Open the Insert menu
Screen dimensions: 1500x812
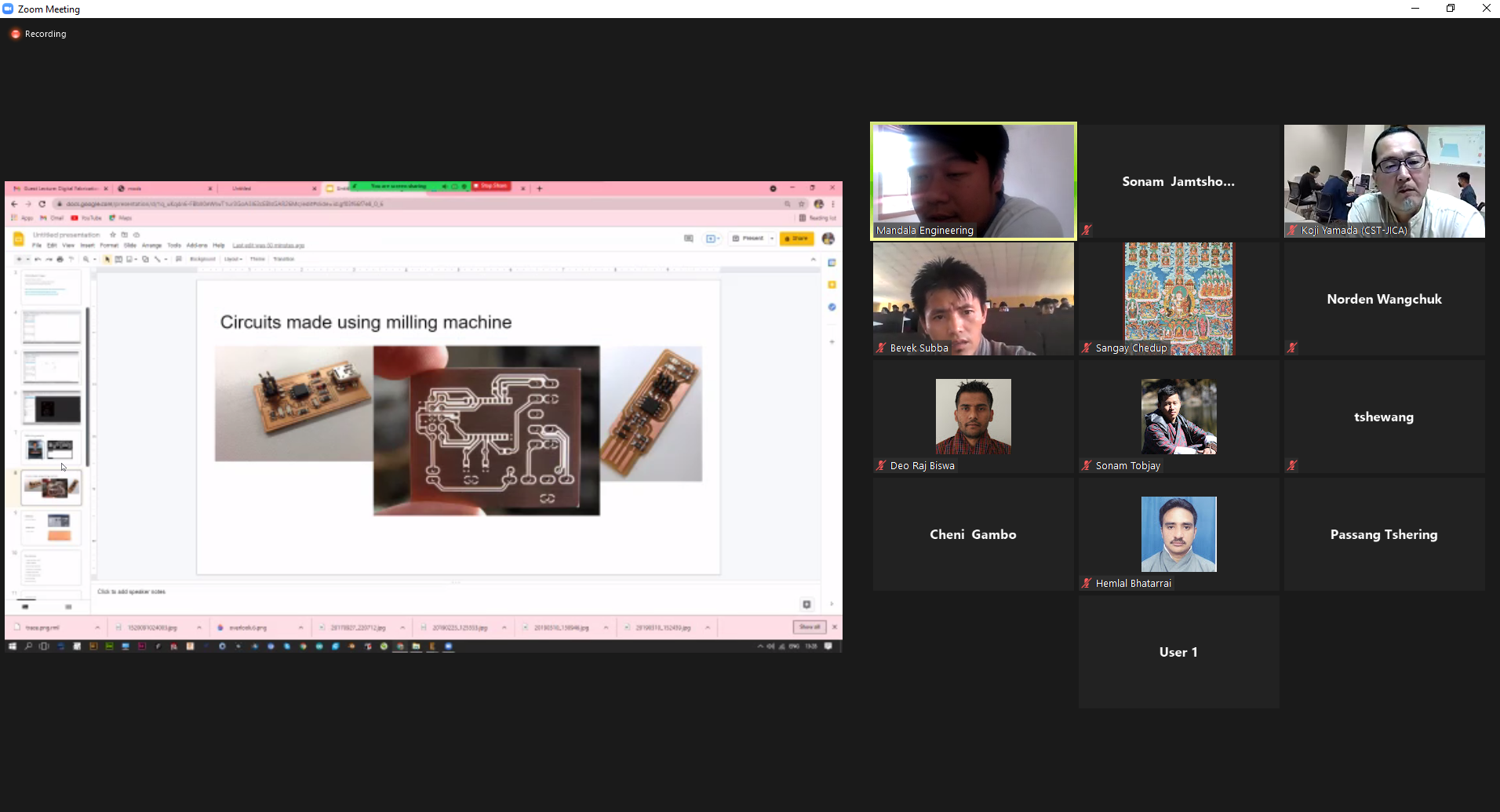[x=87, y=246]
